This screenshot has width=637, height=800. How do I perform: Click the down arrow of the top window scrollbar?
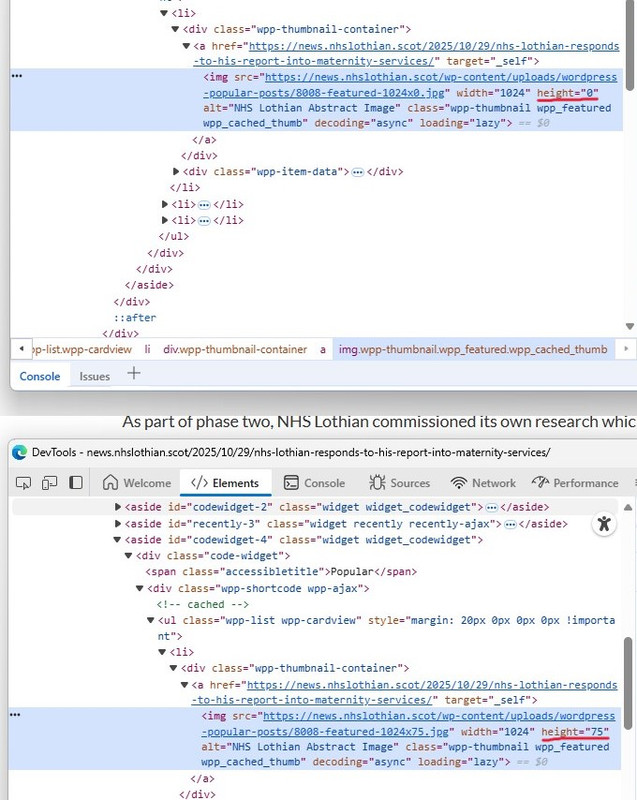pyautogui.click(x=630, y=326)
